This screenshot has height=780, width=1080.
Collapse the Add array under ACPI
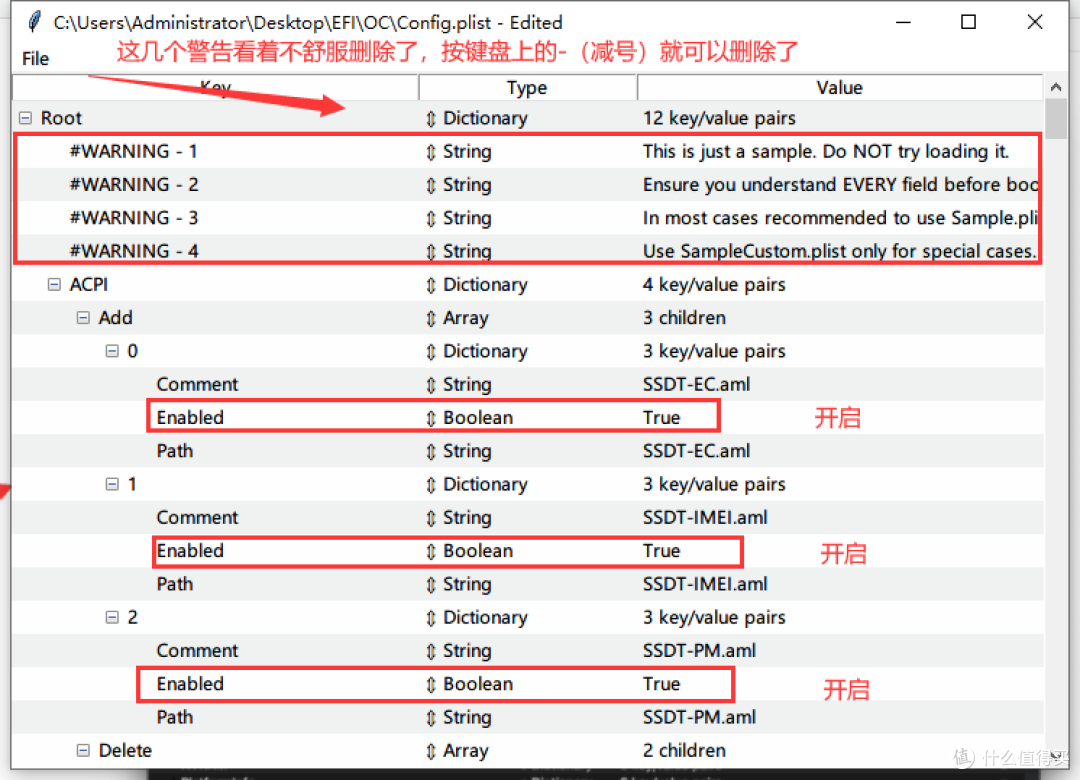pos(82,317)
